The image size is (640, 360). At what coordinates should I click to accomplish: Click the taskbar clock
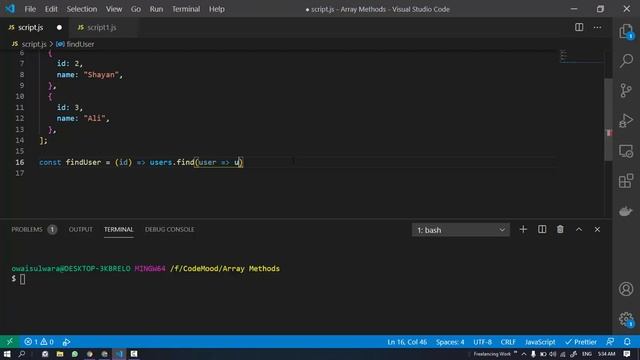point(607,354)
